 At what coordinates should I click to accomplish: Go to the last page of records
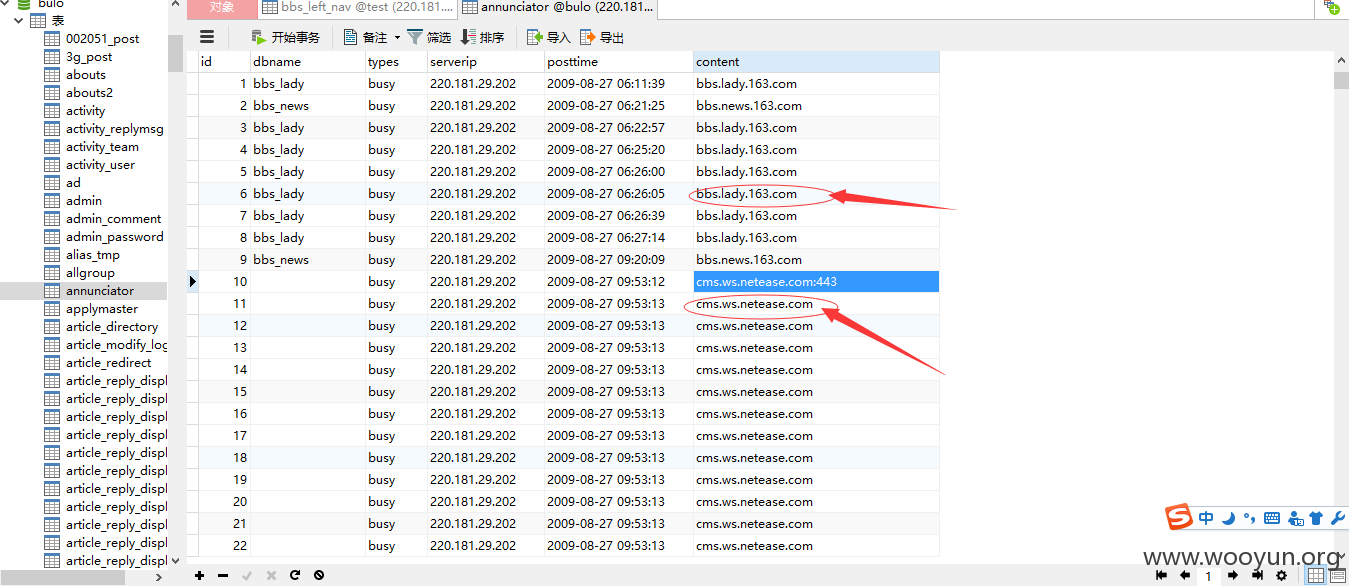[1257, 575]
